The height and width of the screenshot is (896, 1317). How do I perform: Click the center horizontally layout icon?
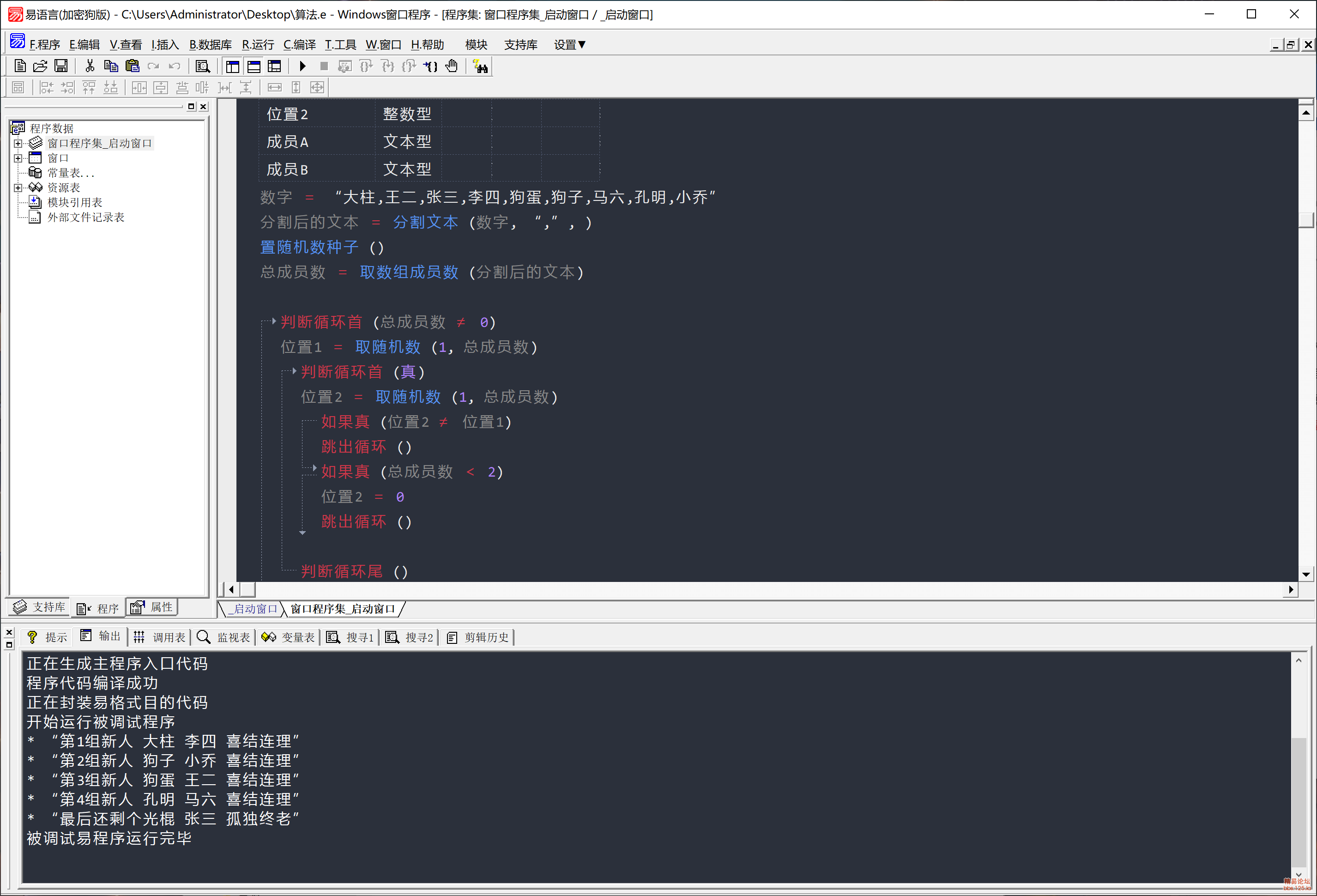tap(139, 87)
